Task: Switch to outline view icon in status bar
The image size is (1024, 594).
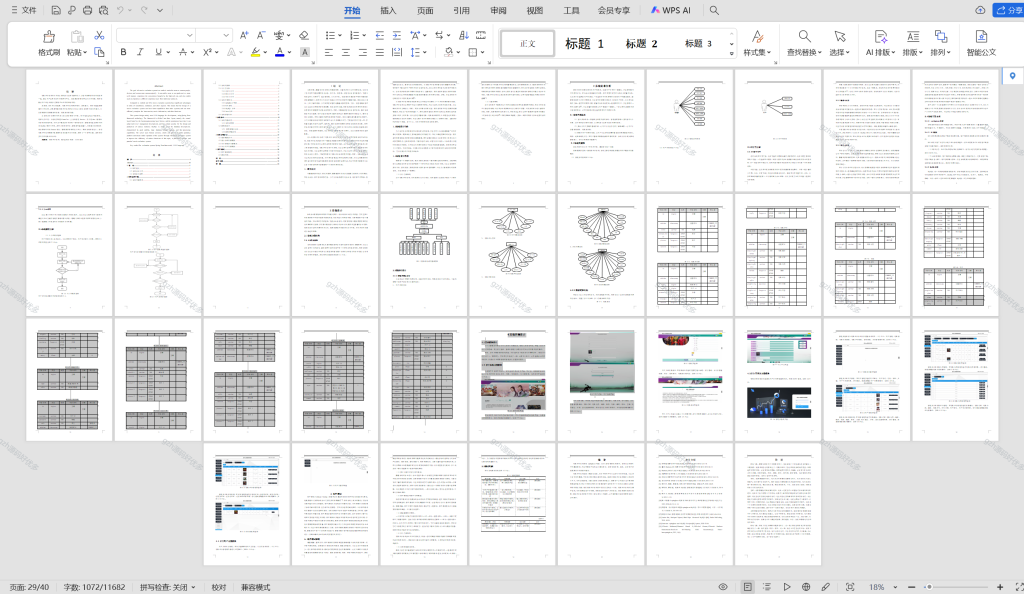Action: point(767,587)
